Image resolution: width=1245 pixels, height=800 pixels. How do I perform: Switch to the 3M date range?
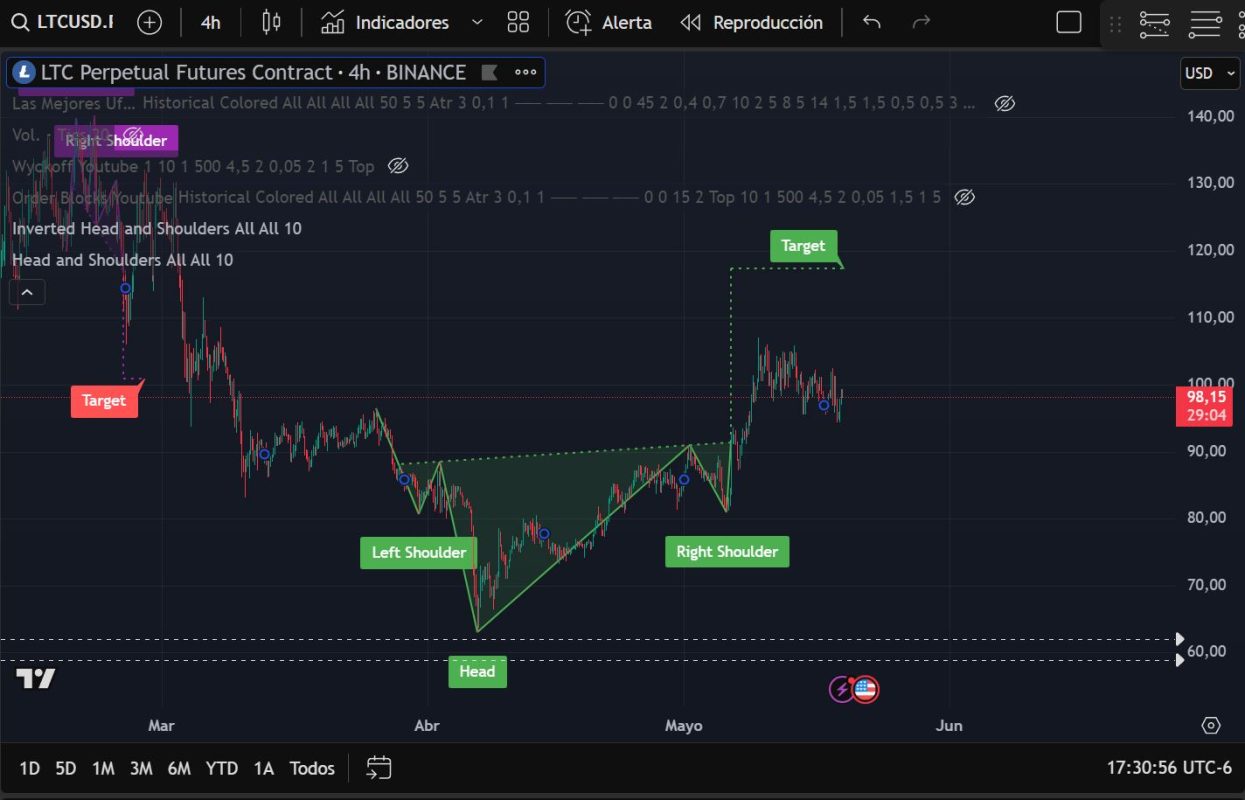[141, 768]
